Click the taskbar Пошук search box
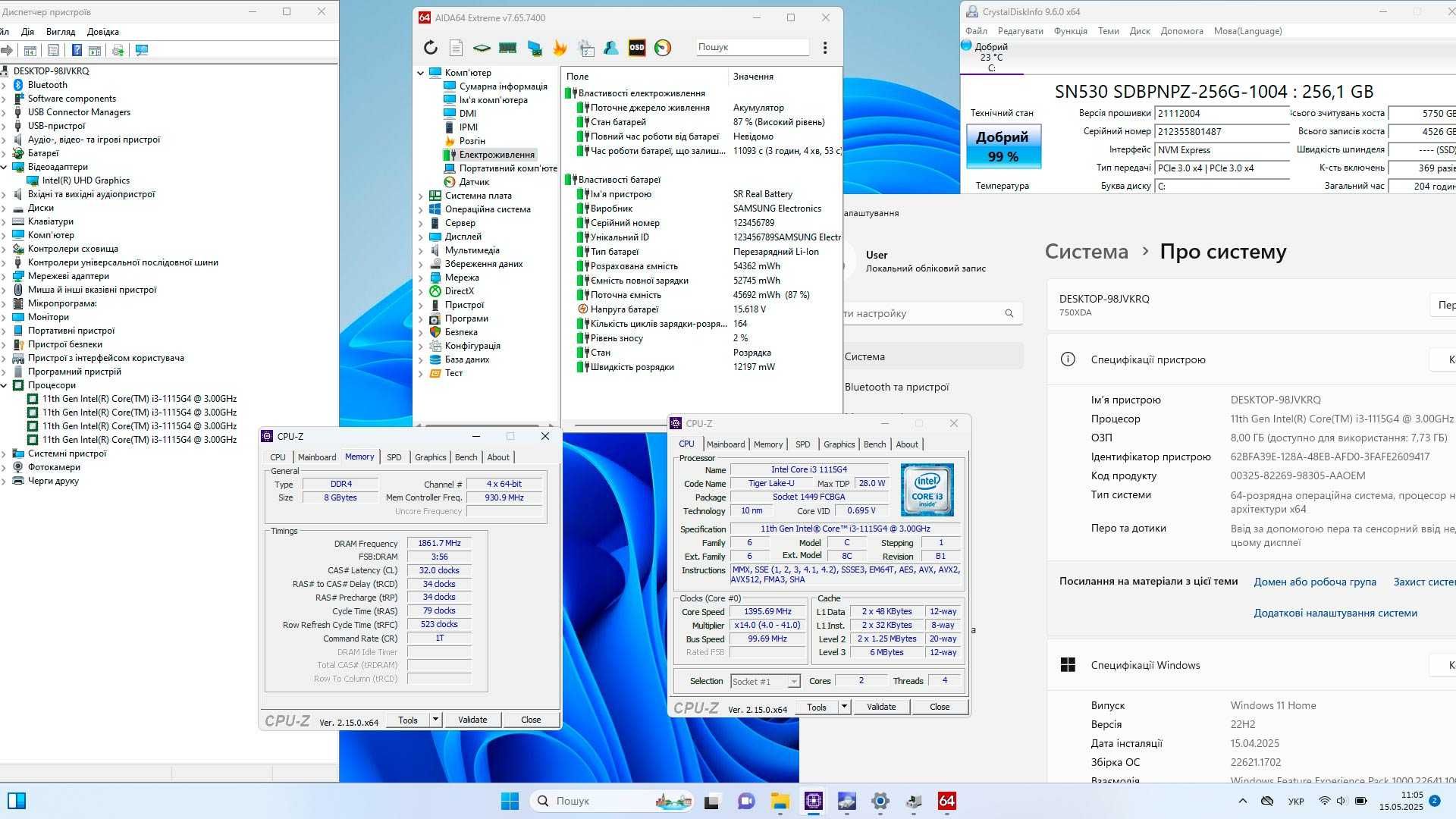The width and height of the screenshot is (1456, 819). [x=613, y=801]
